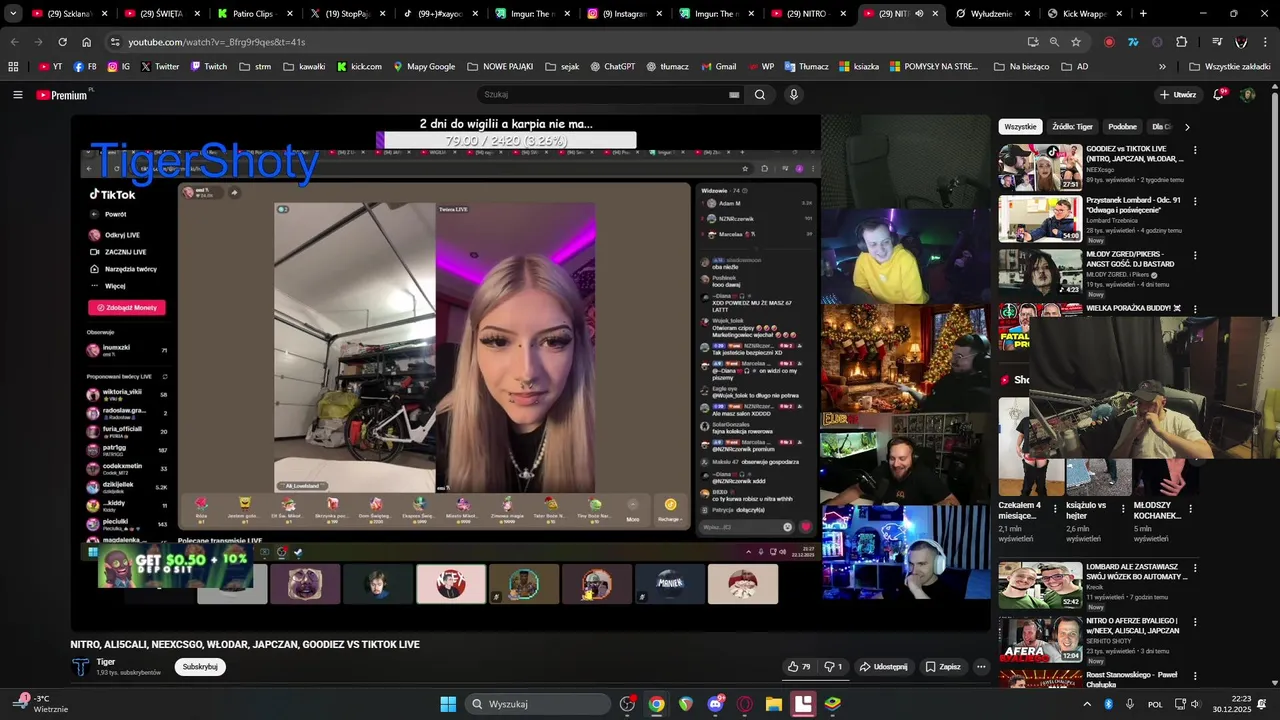Open the Extensions puzzle icon
1280x720 pixels.
click(x=1182, y=42)
